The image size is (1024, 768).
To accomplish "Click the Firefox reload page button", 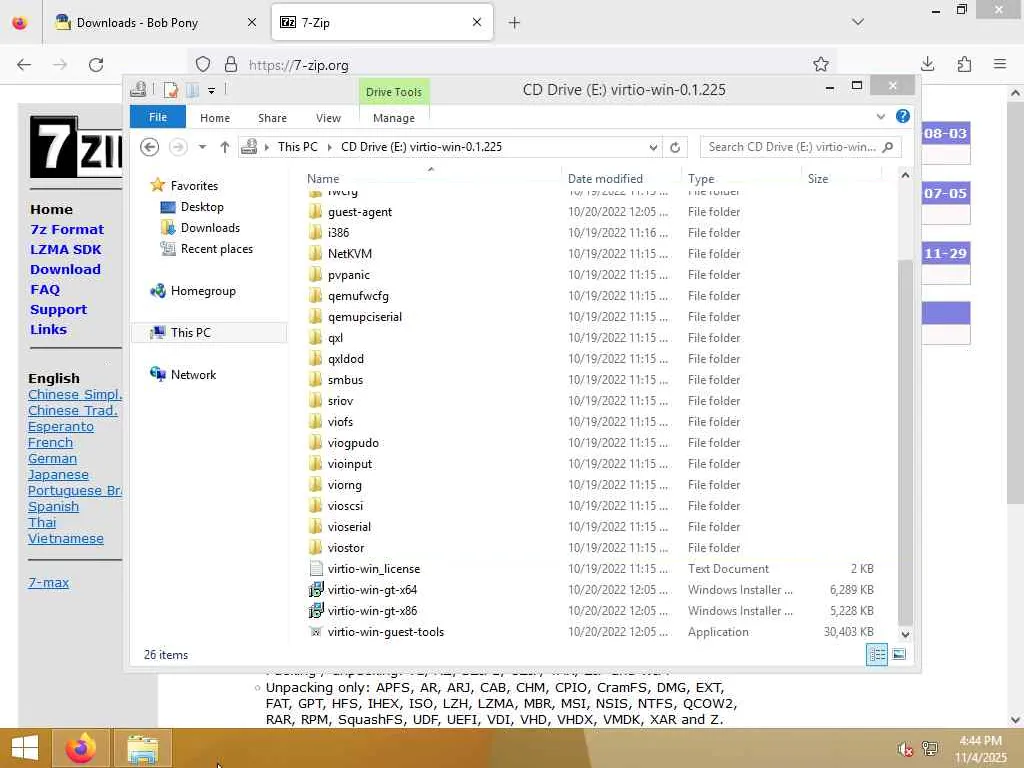I will click(96, 65).
